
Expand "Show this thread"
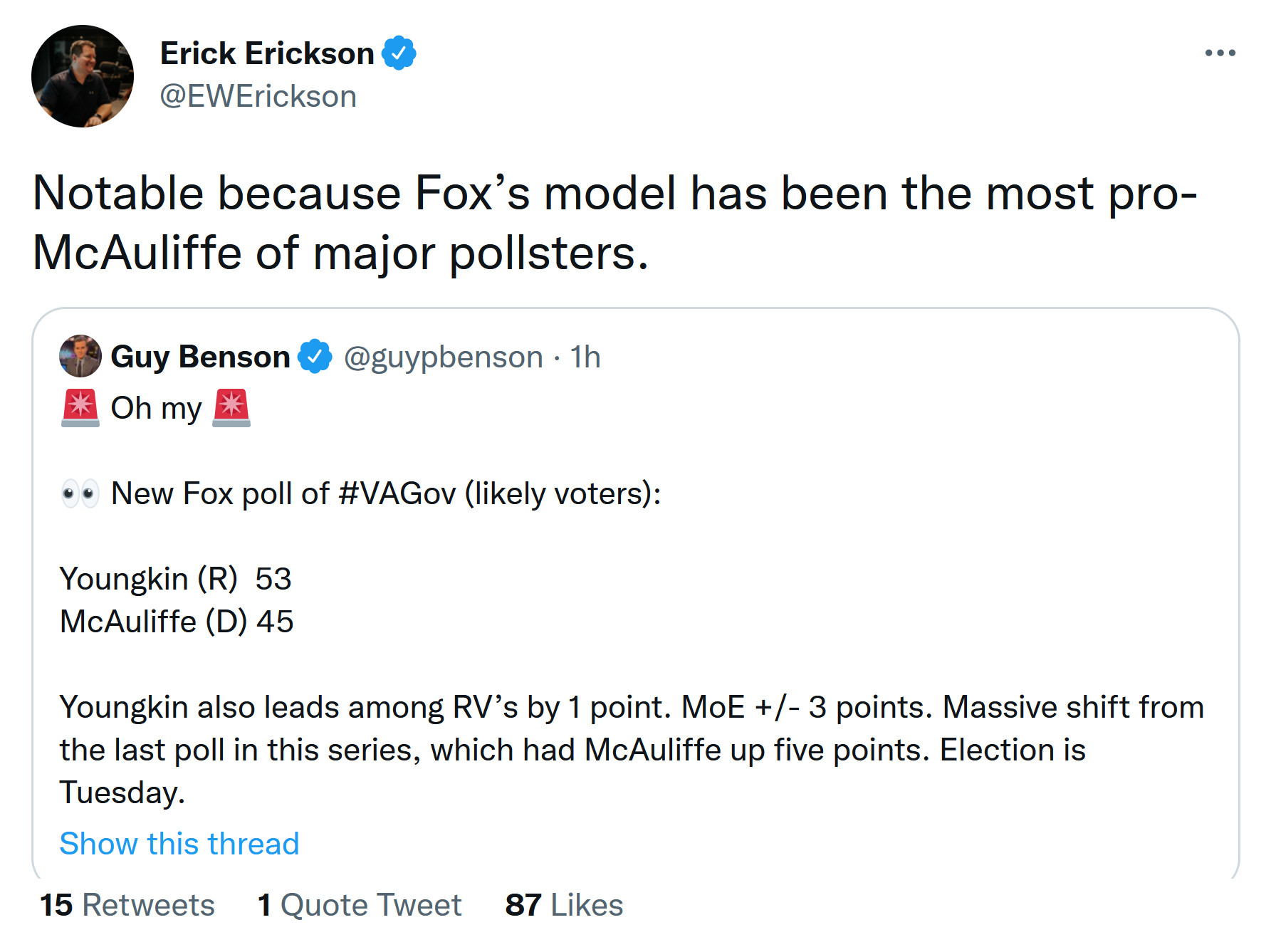[179, 844]
